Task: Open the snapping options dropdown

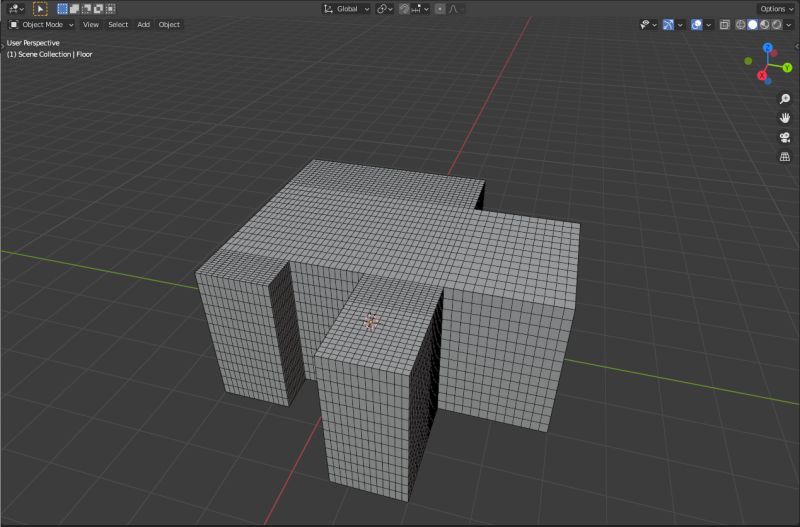Action: 420,9
